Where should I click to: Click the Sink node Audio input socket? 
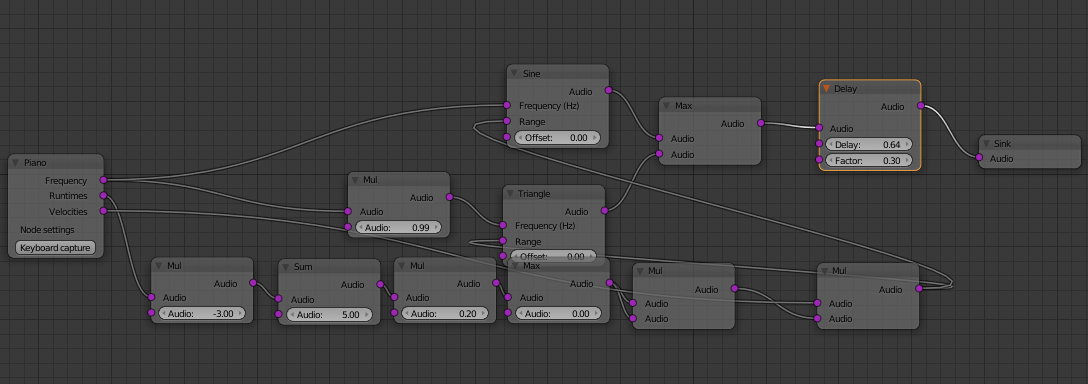(x=979, y=158)
